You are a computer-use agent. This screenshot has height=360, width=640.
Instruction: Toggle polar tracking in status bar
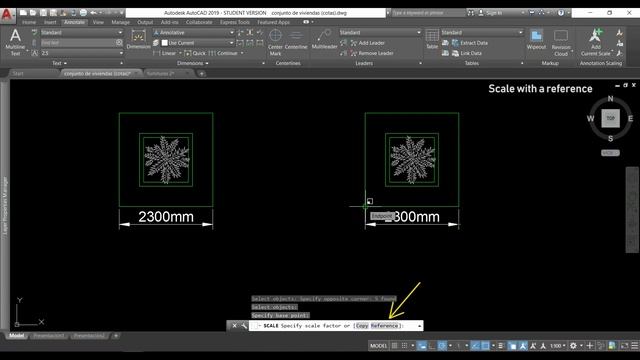[x=442, y=345]
